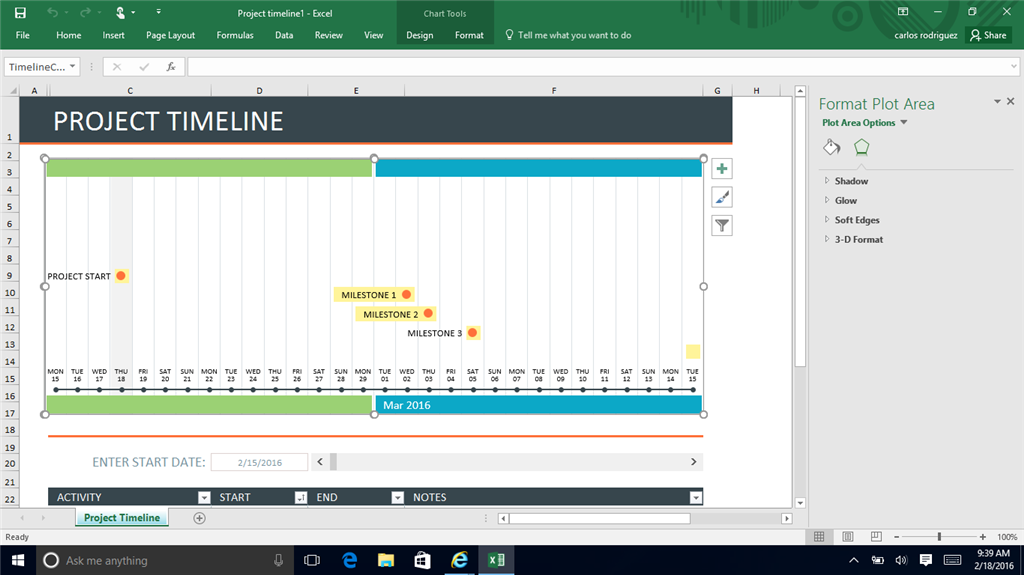This screenshot has height=575, width=1024.
Task: Click the timeline scrollbar thumb
Action: pos(333,462)
